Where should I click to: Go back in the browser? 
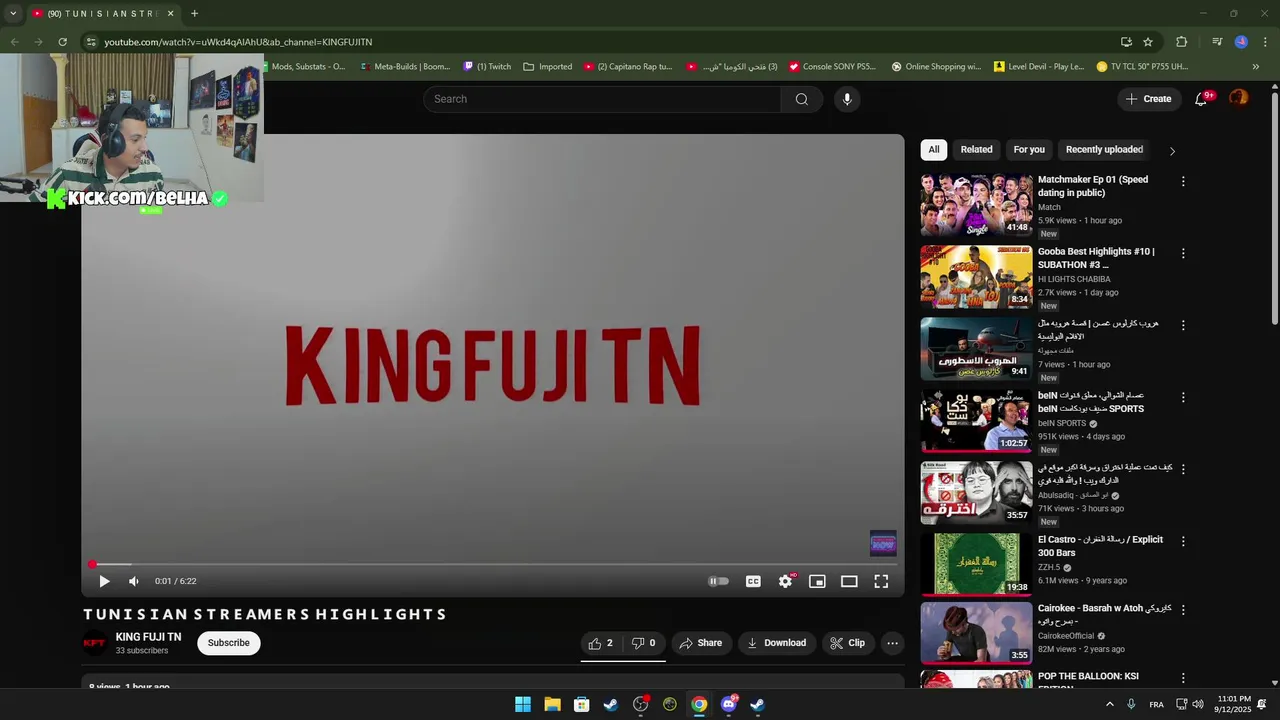click(14, 42)
